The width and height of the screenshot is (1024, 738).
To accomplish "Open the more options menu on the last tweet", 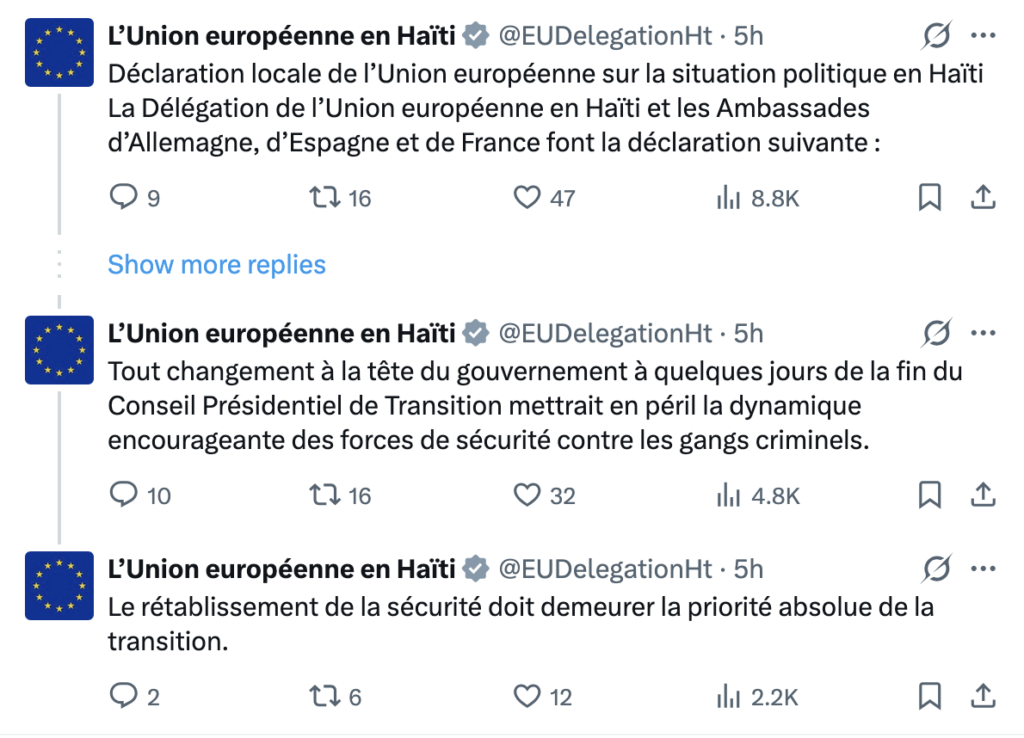I will pos(984,566).
